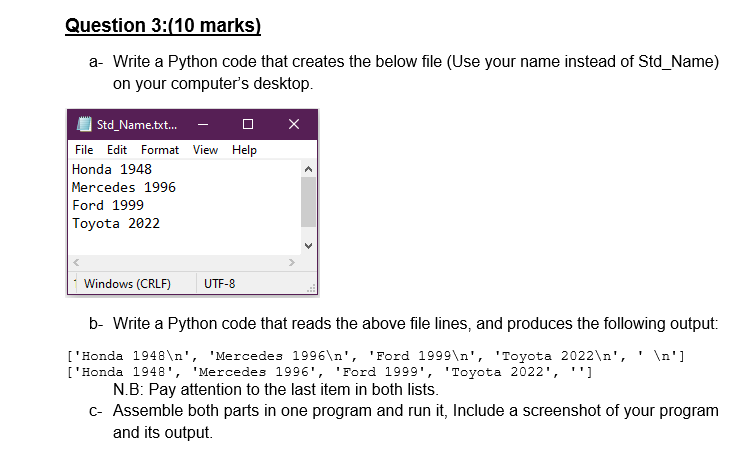Maximize the Std_Name.txt Notepad window

(x=248, y=125)
